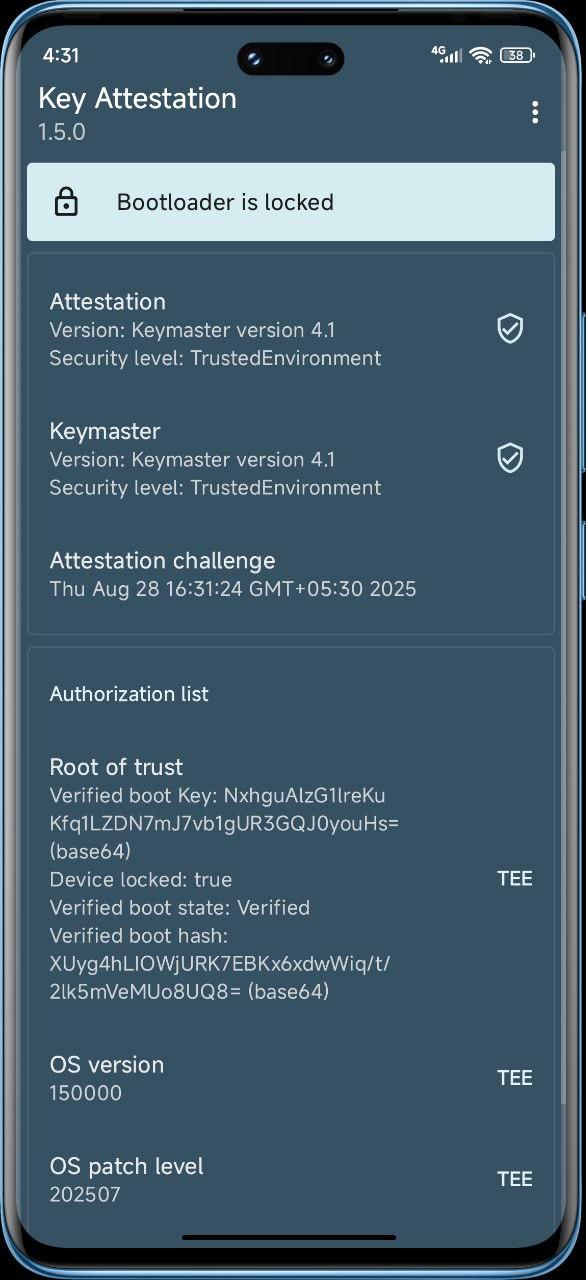The image size is (586, 1280).
Task: Open the Keymaster version entry
Action: click(291, 458)
